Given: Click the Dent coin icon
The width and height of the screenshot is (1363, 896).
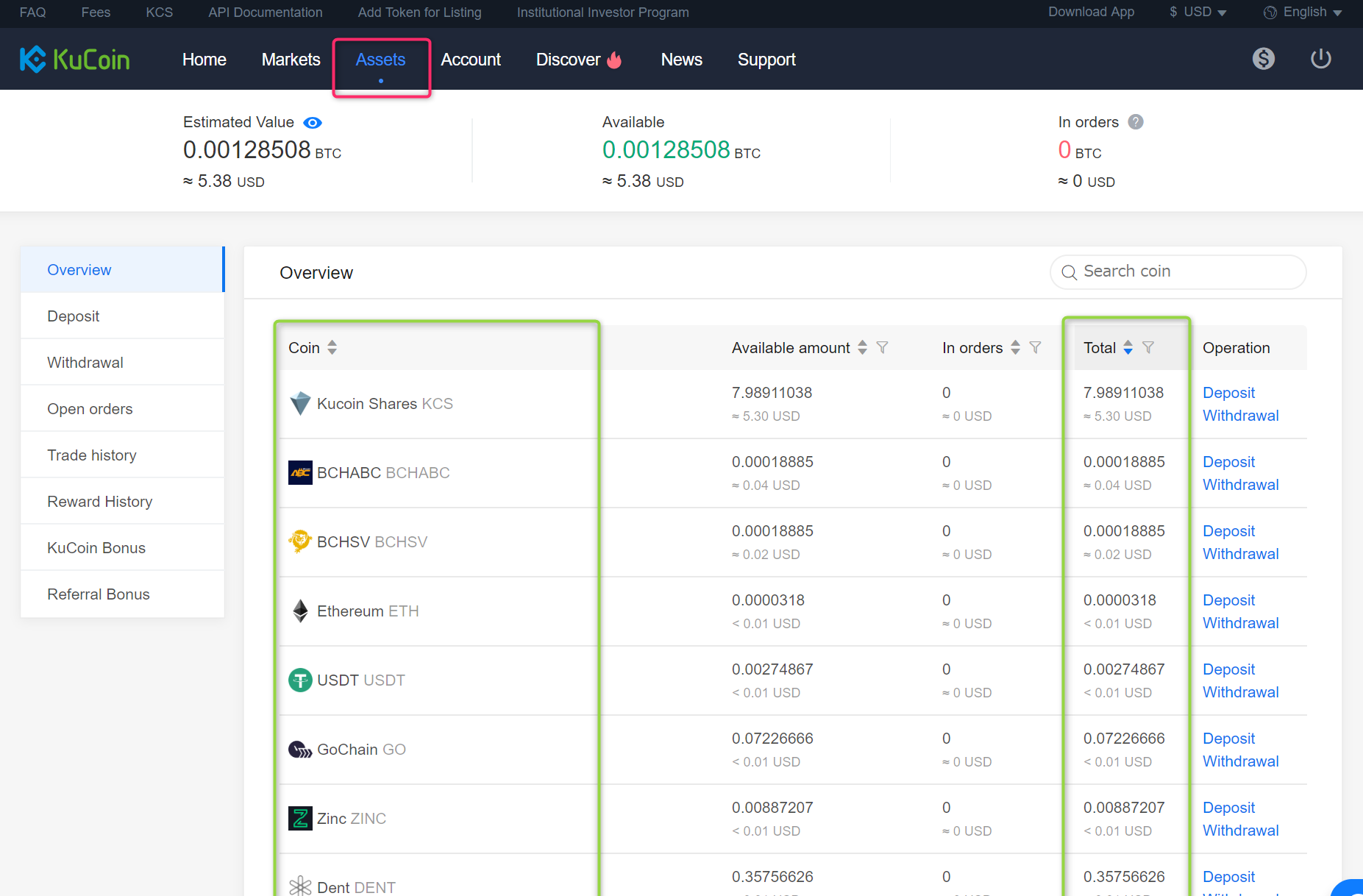Looking at the screenshot, I should tap(300, 886).
